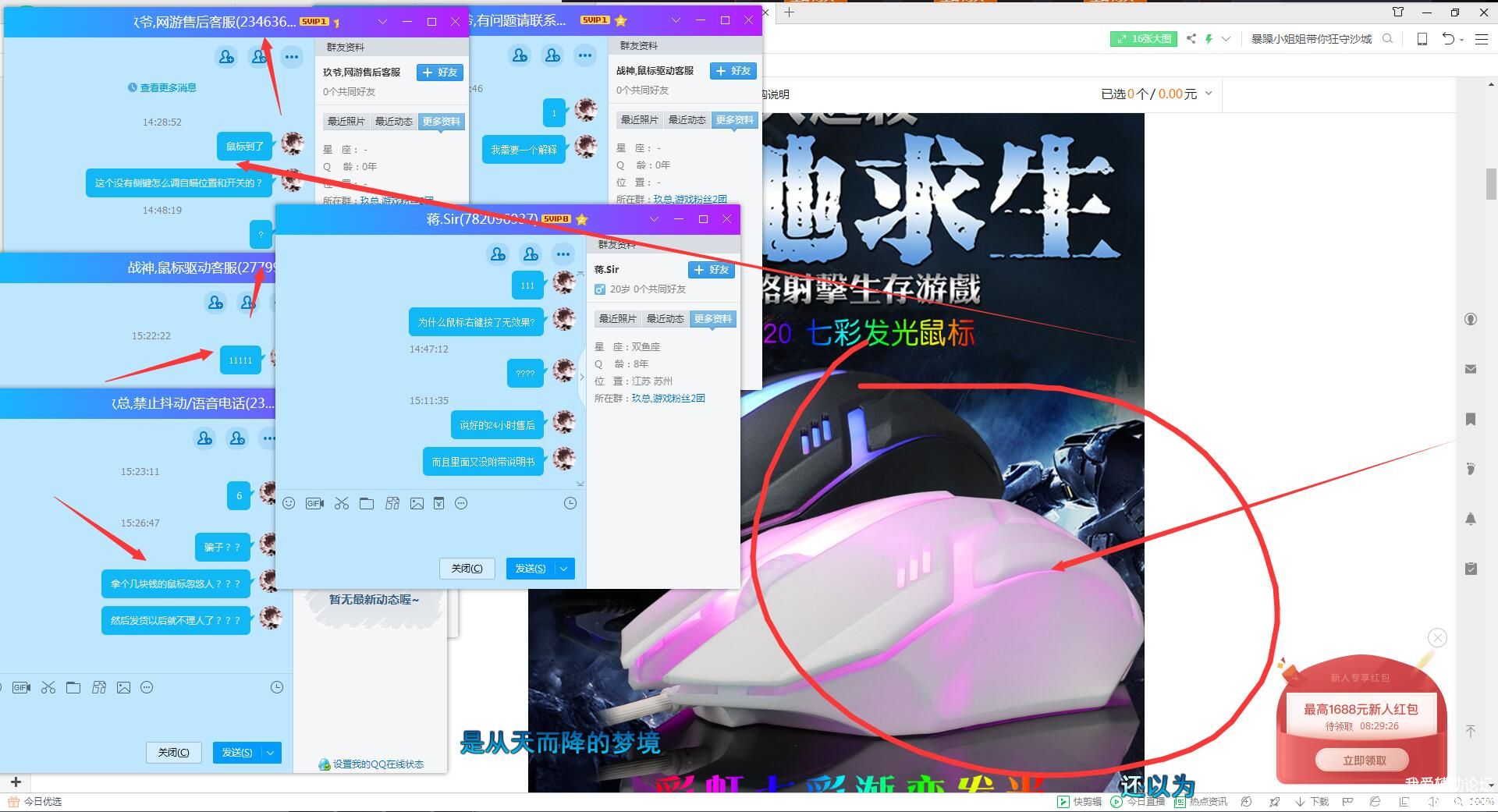Click the scissors icon in the 禁止抖动 chat window

(48, 687)
